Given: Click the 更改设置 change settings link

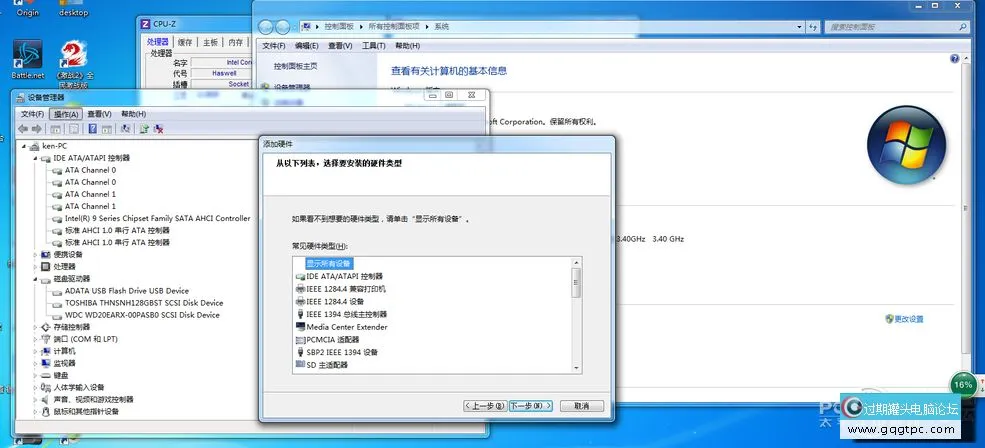Looking at the screenshot, I should pos(908,319).
